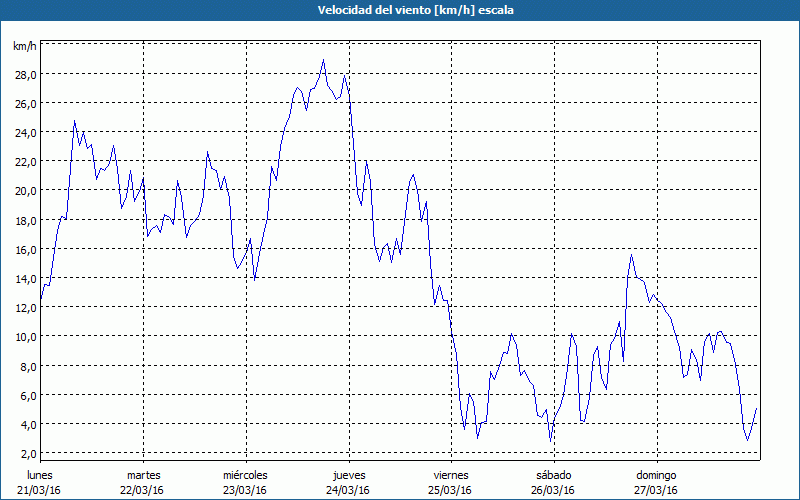The image size is (800, 500).
Task: Select the 28,0 y-axis tick label
Action: (x=25, y=74)
